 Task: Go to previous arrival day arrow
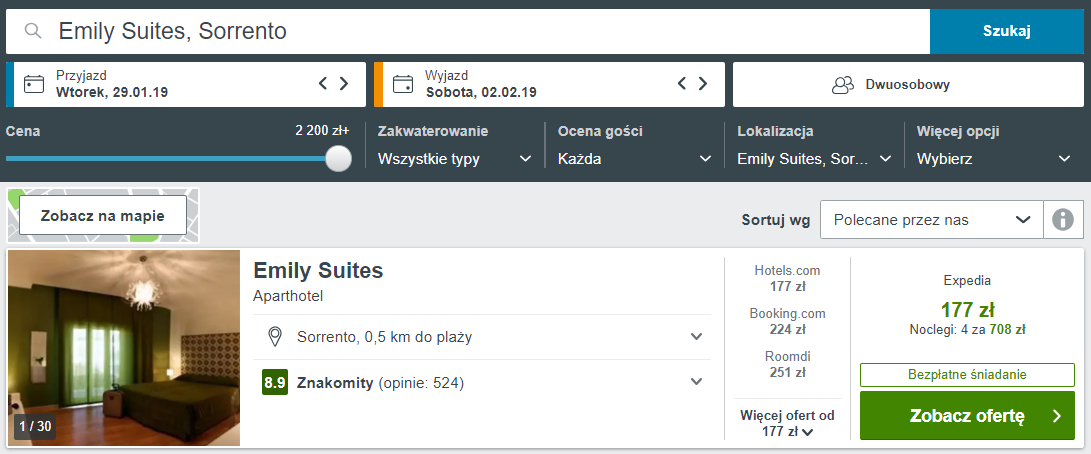[323, 84]
